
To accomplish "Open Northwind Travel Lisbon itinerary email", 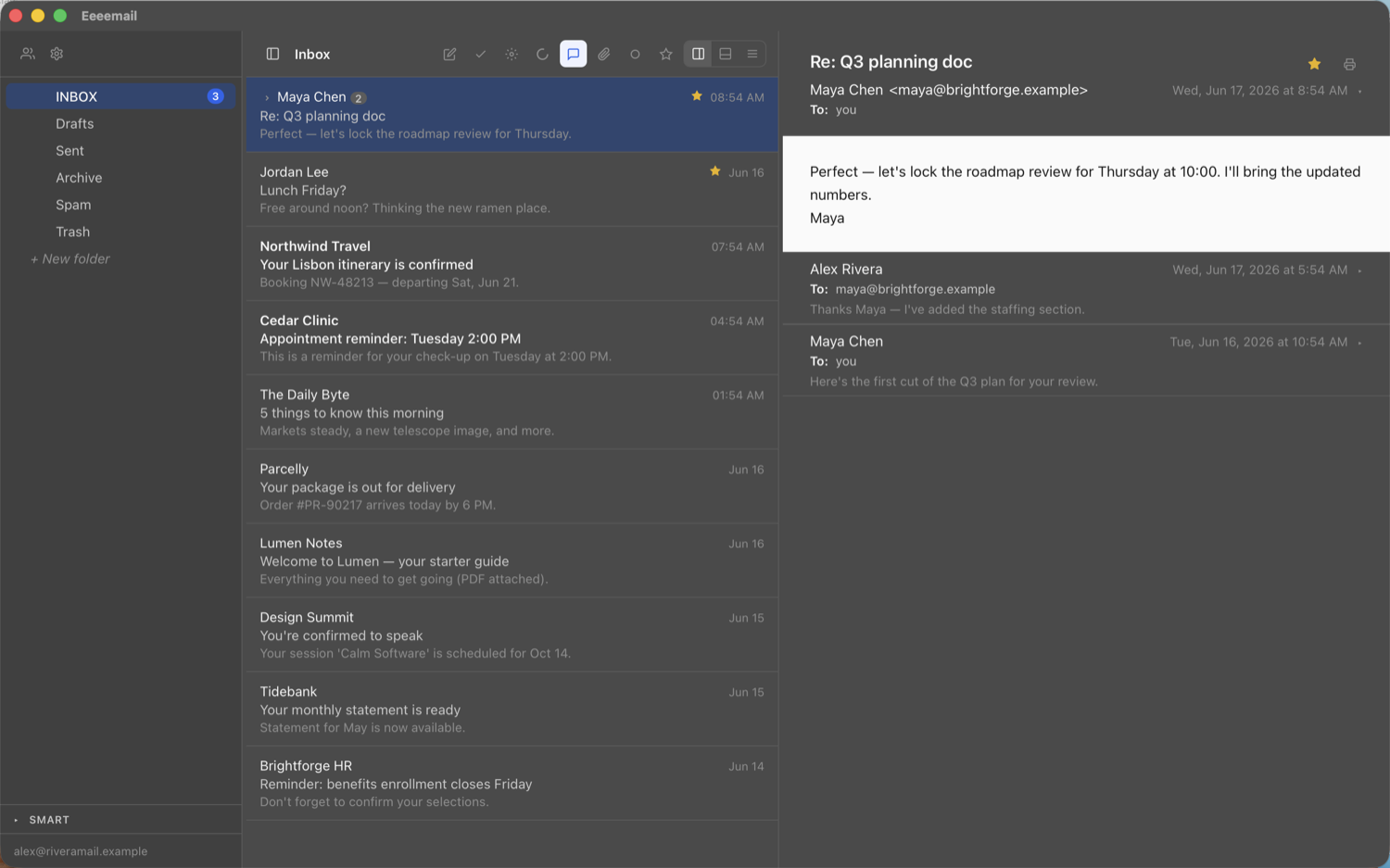I will 512,264.
